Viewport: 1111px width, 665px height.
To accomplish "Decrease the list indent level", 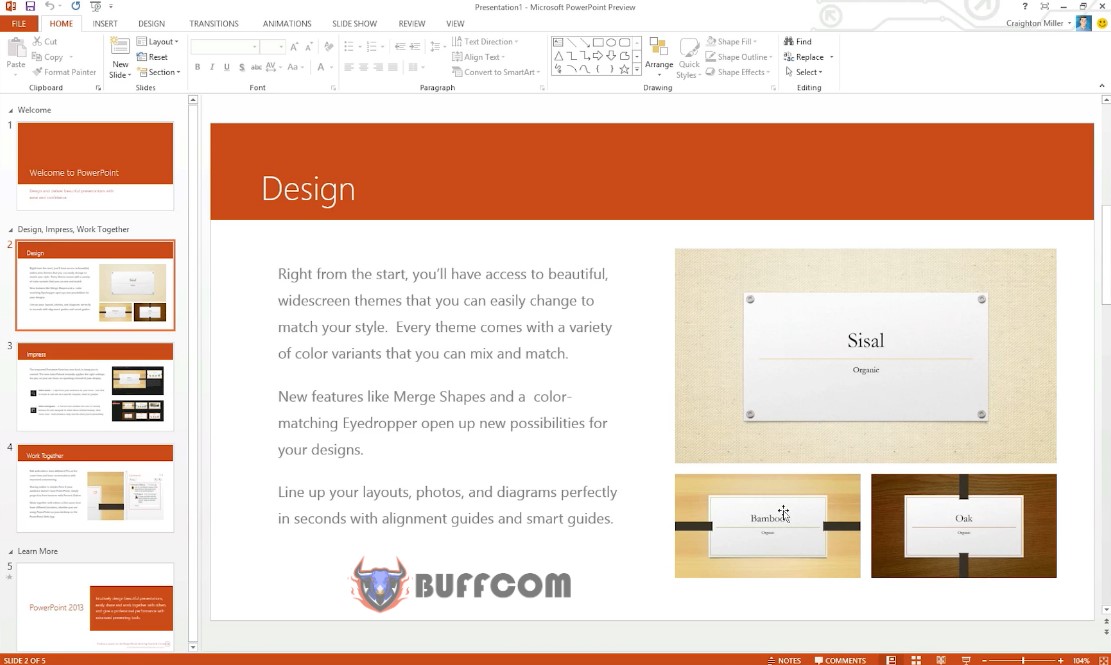I will click(400, 47).
